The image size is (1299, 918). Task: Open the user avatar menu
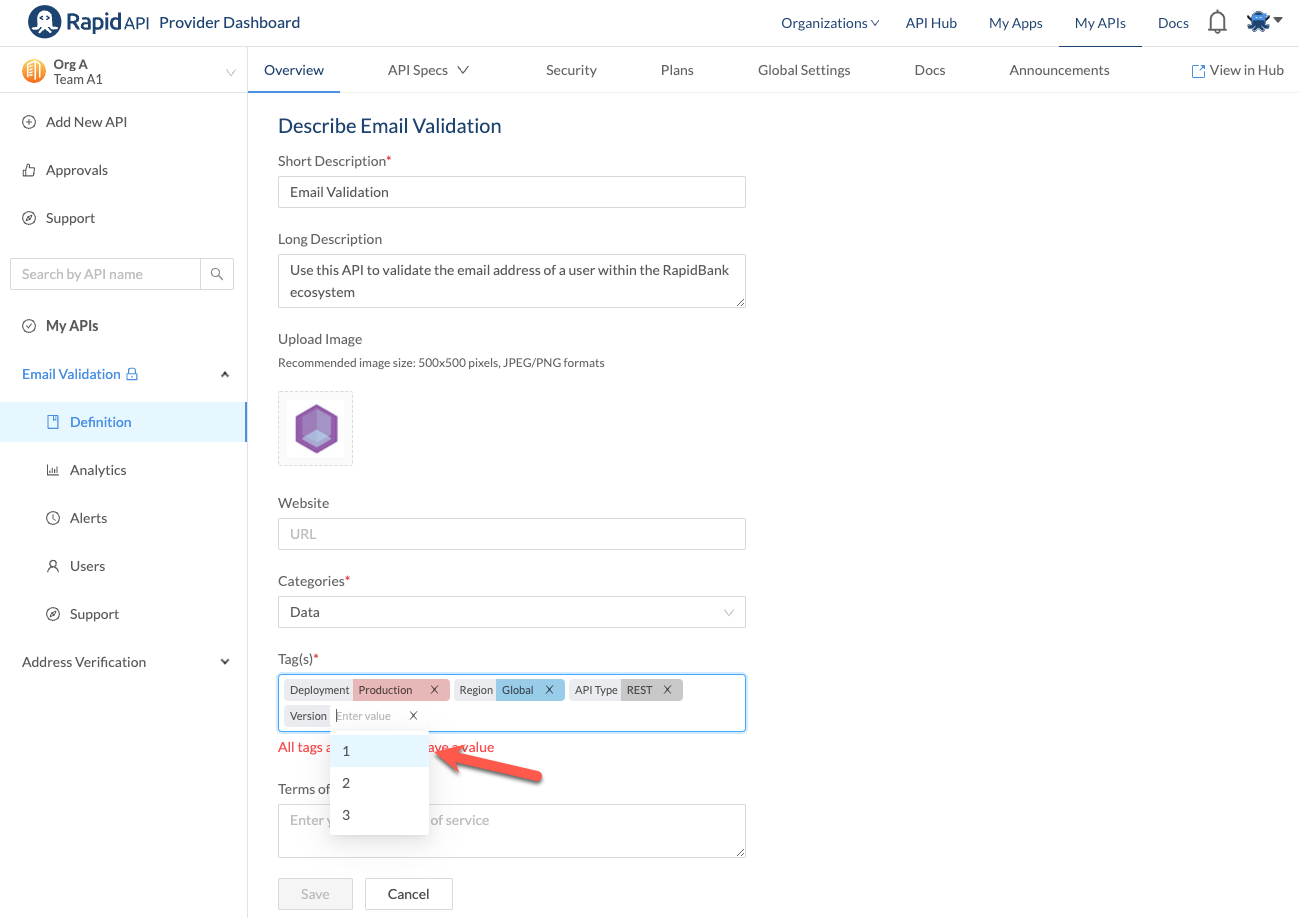click(x=1264, y=21)
